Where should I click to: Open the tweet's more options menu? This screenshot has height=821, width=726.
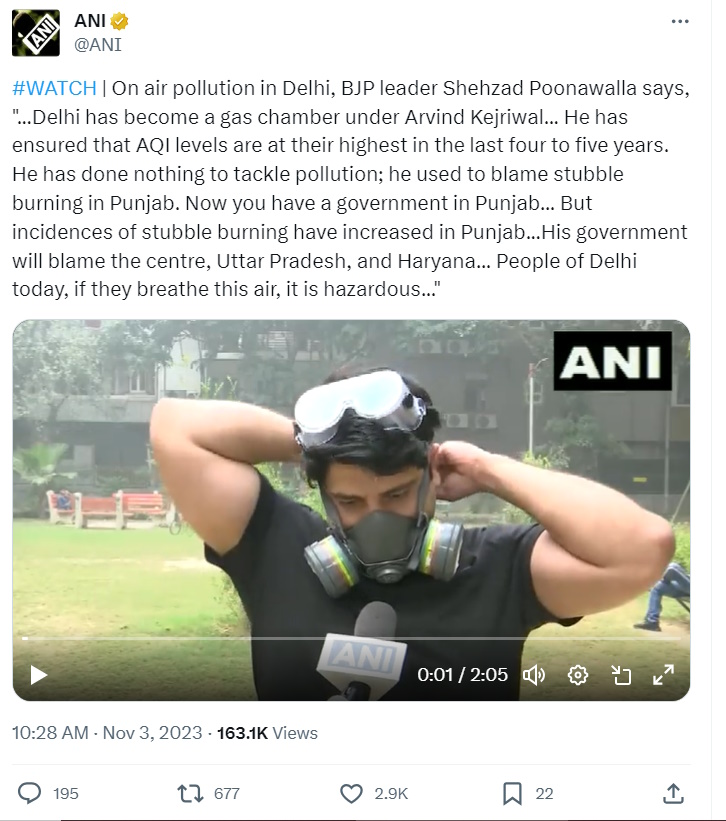680,21
